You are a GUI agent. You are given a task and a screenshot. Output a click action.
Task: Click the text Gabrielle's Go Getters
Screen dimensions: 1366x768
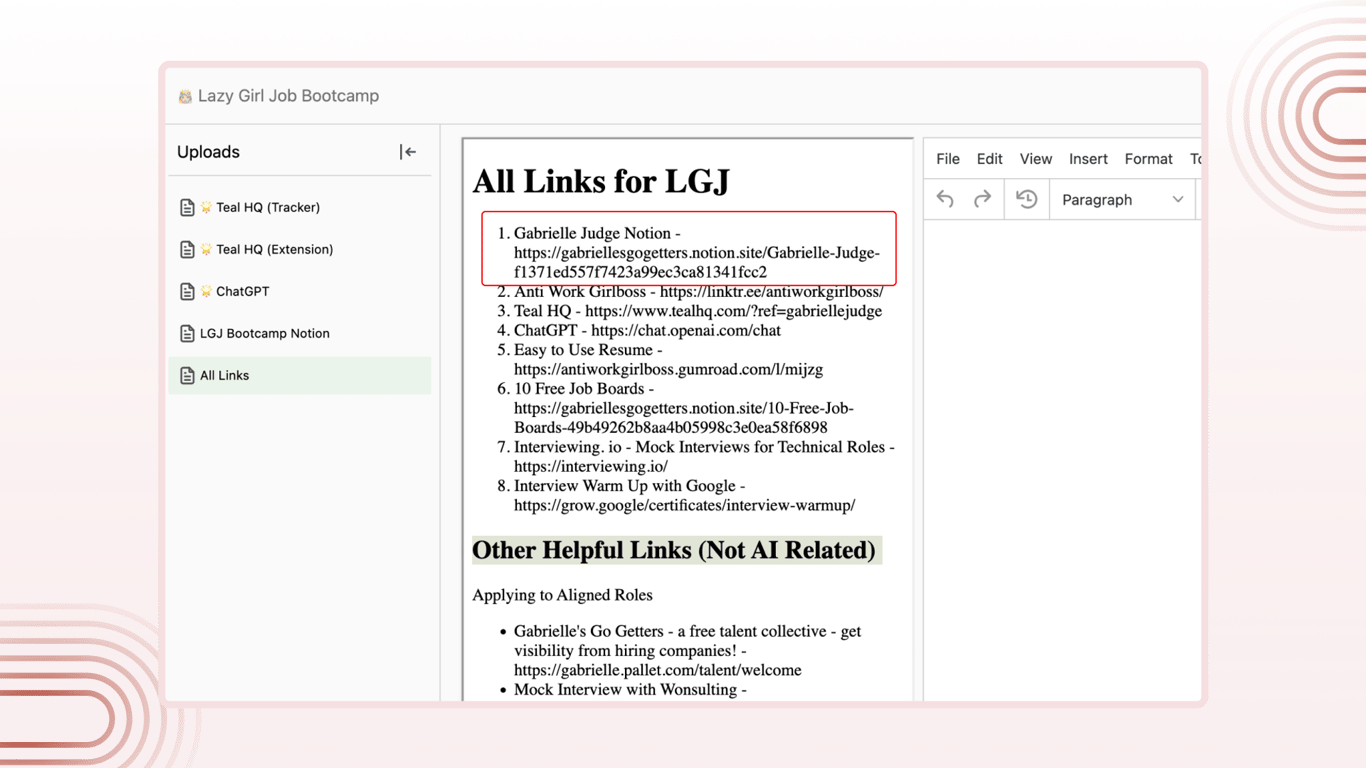tap(589, 631)
